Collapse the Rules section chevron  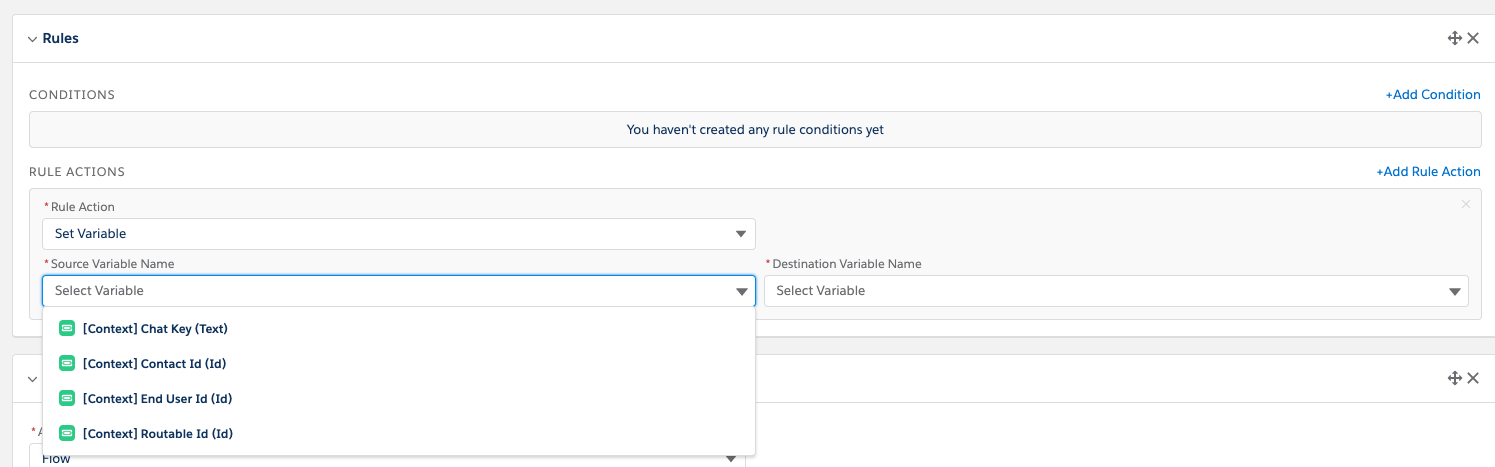(x=32, y=39)
